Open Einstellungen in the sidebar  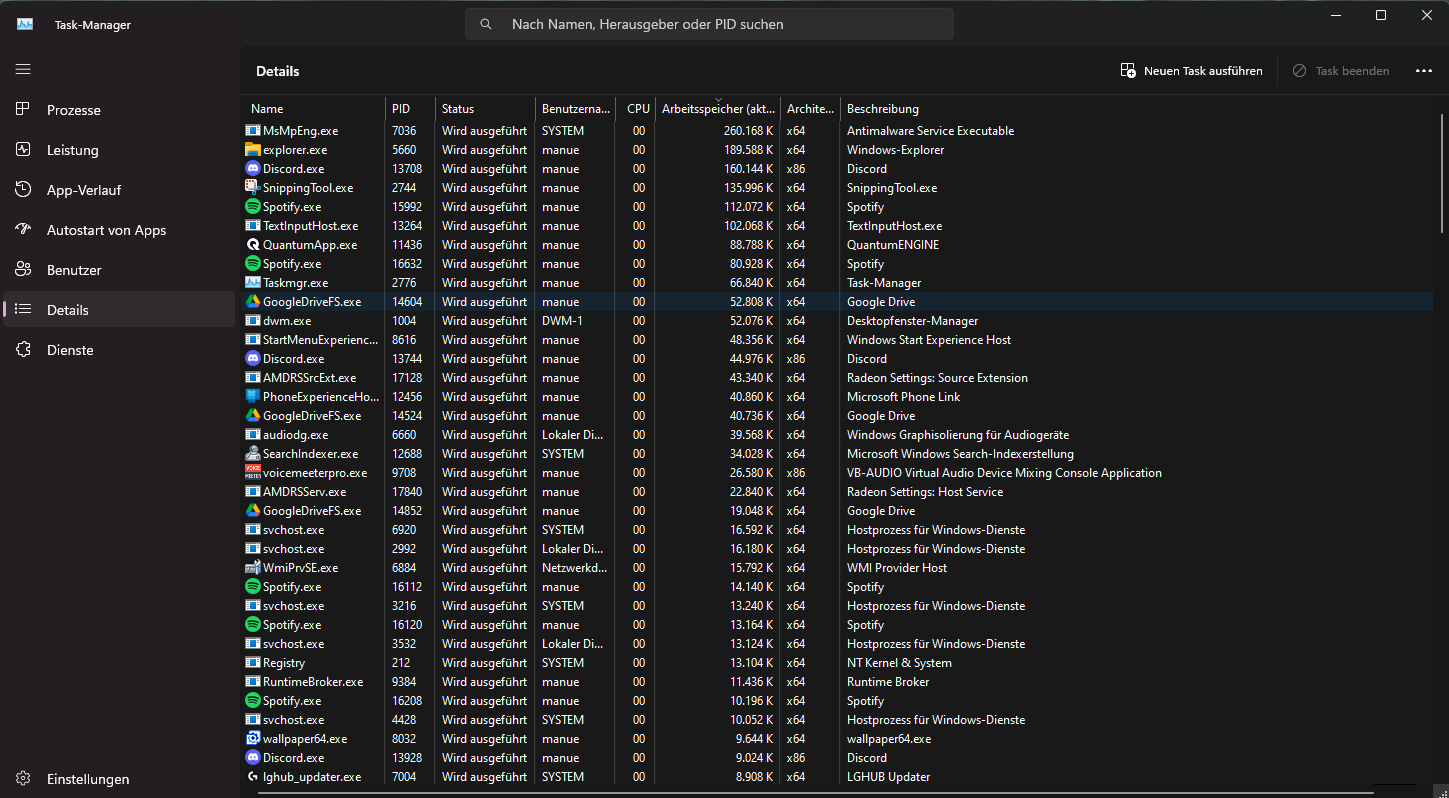pos(119,779)
